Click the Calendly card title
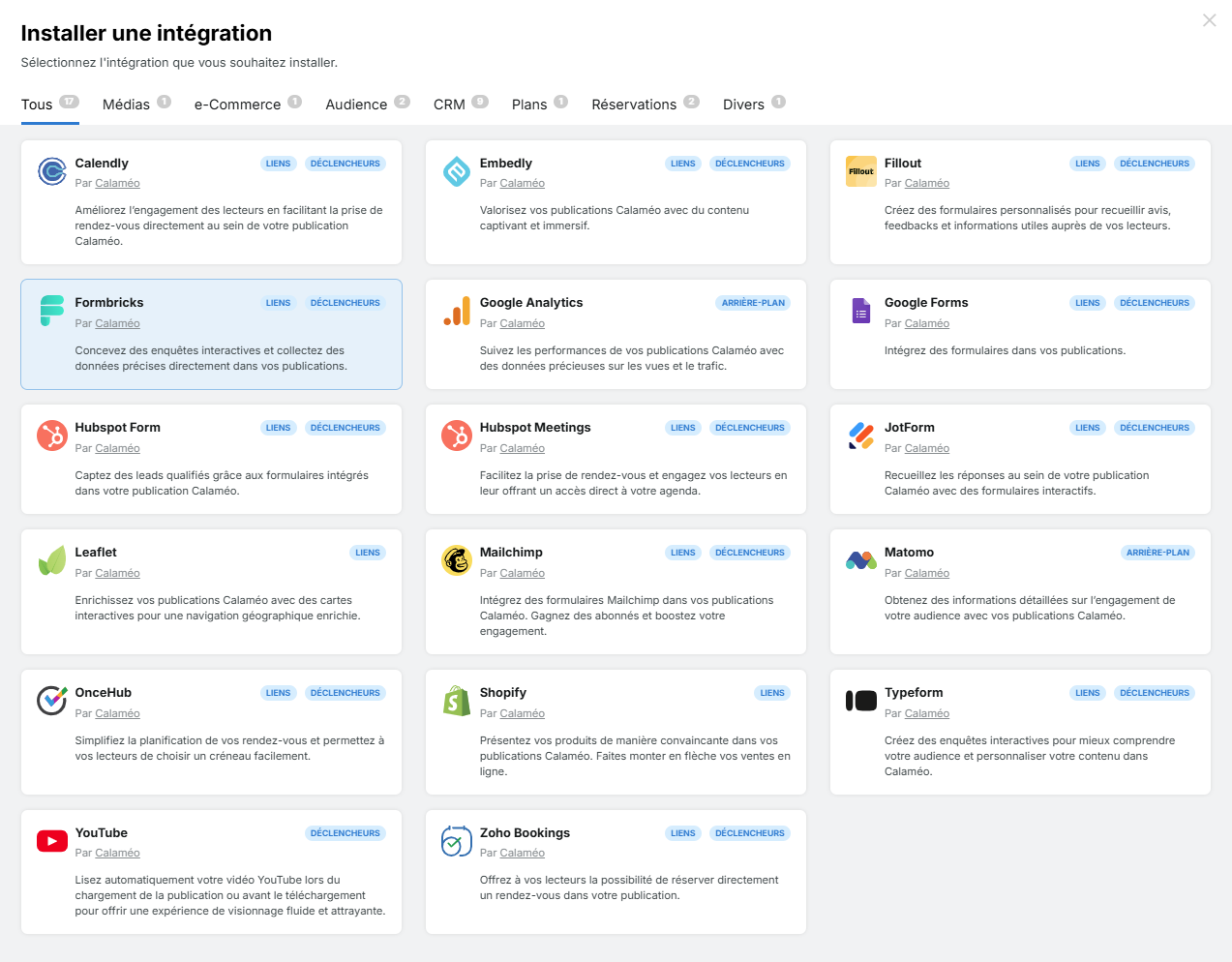Viewport: 1232px width, 962px height. (102, 163)
